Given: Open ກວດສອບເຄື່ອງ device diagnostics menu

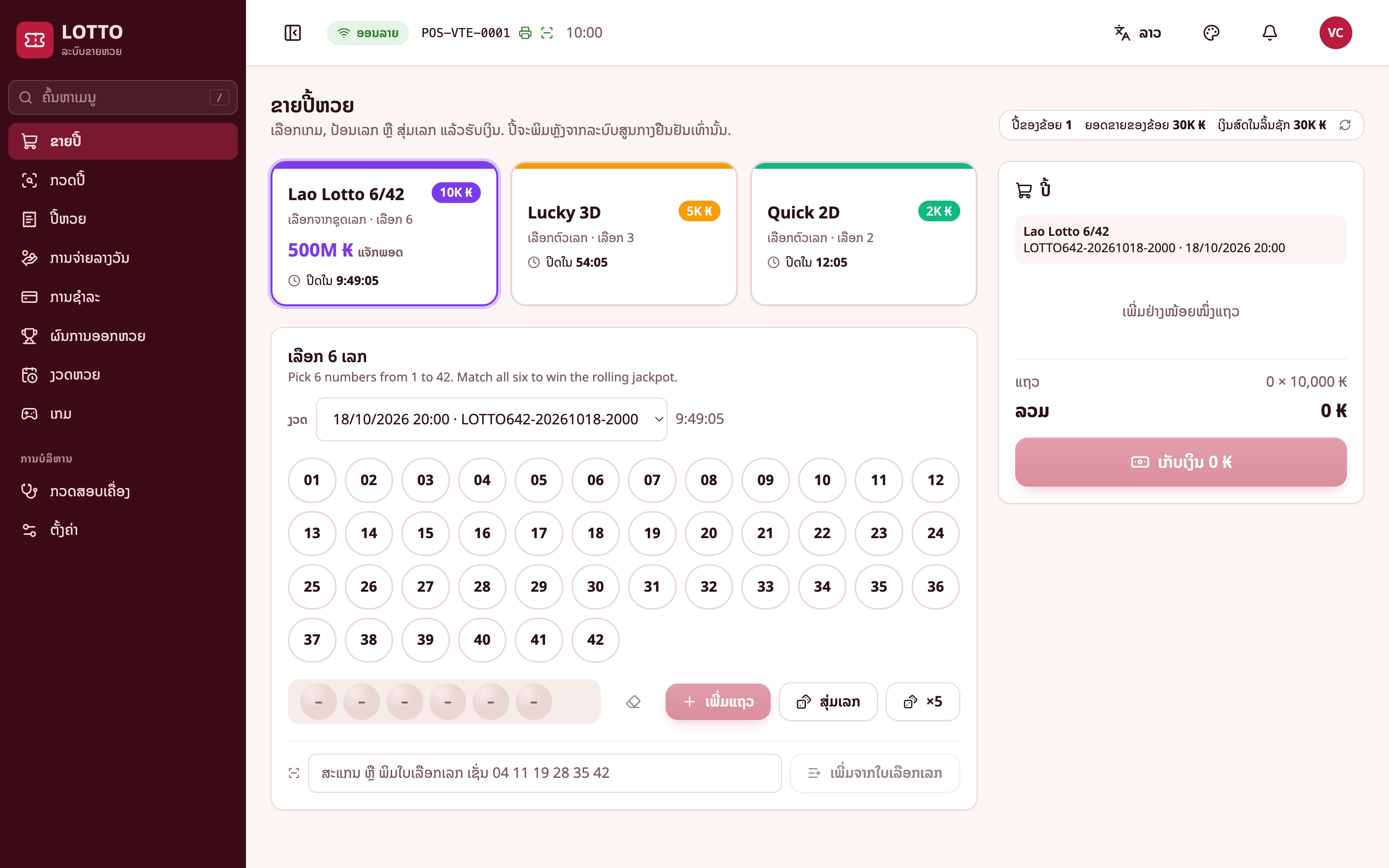Looking at the screenshot, I should pos(123,491).
